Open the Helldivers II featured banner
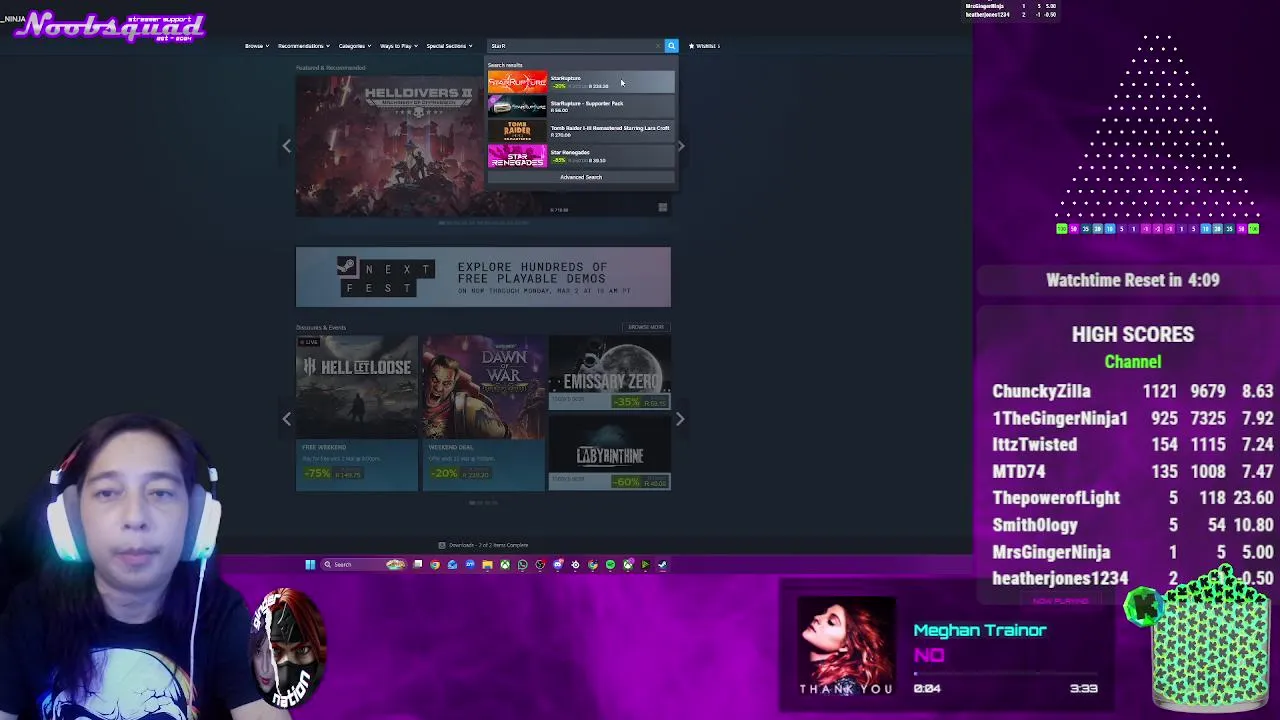 (390, 146)
